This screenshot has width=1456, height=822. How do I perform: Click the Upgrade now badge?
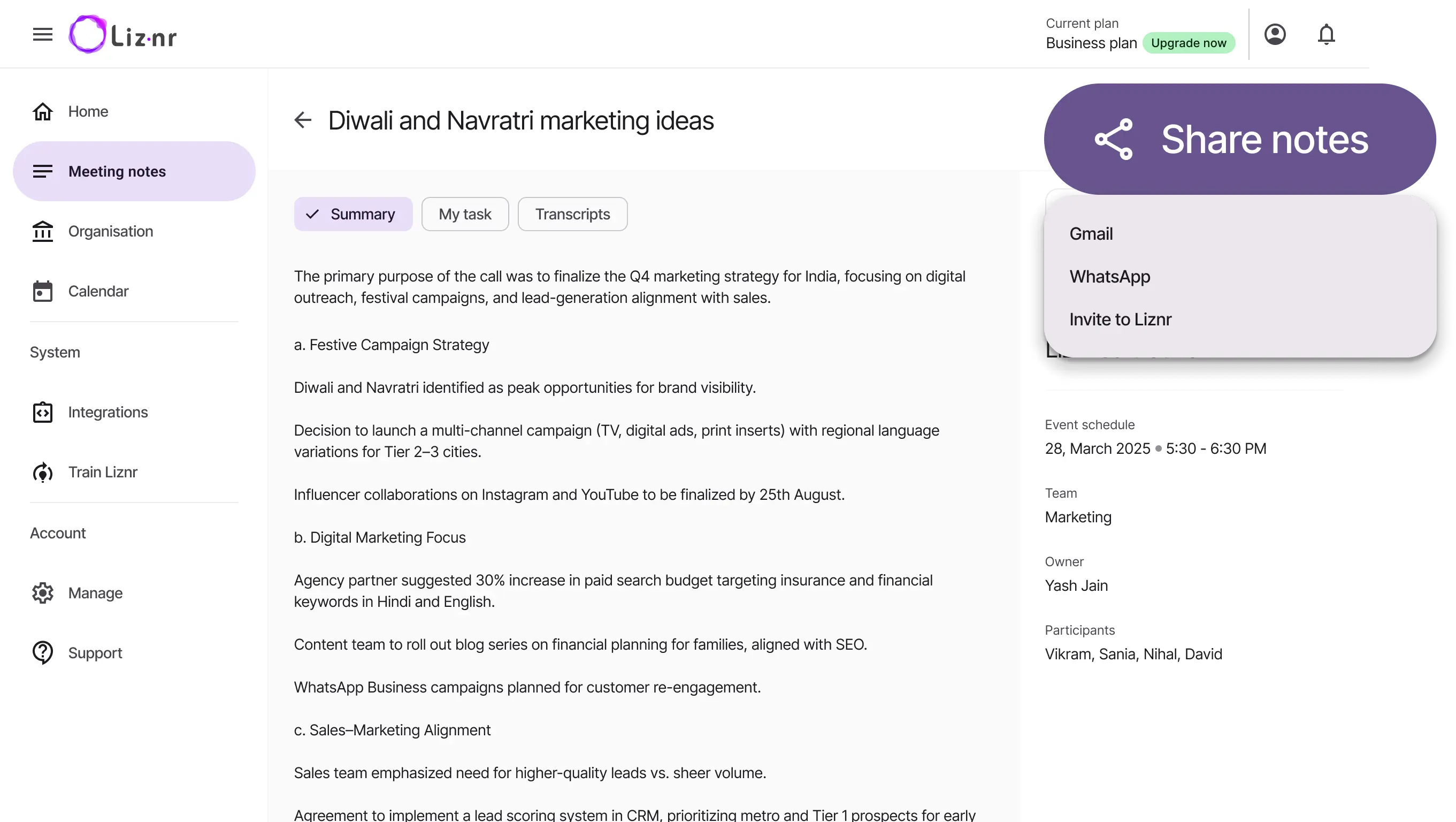pyautogui.click(x=1189, y=43)
